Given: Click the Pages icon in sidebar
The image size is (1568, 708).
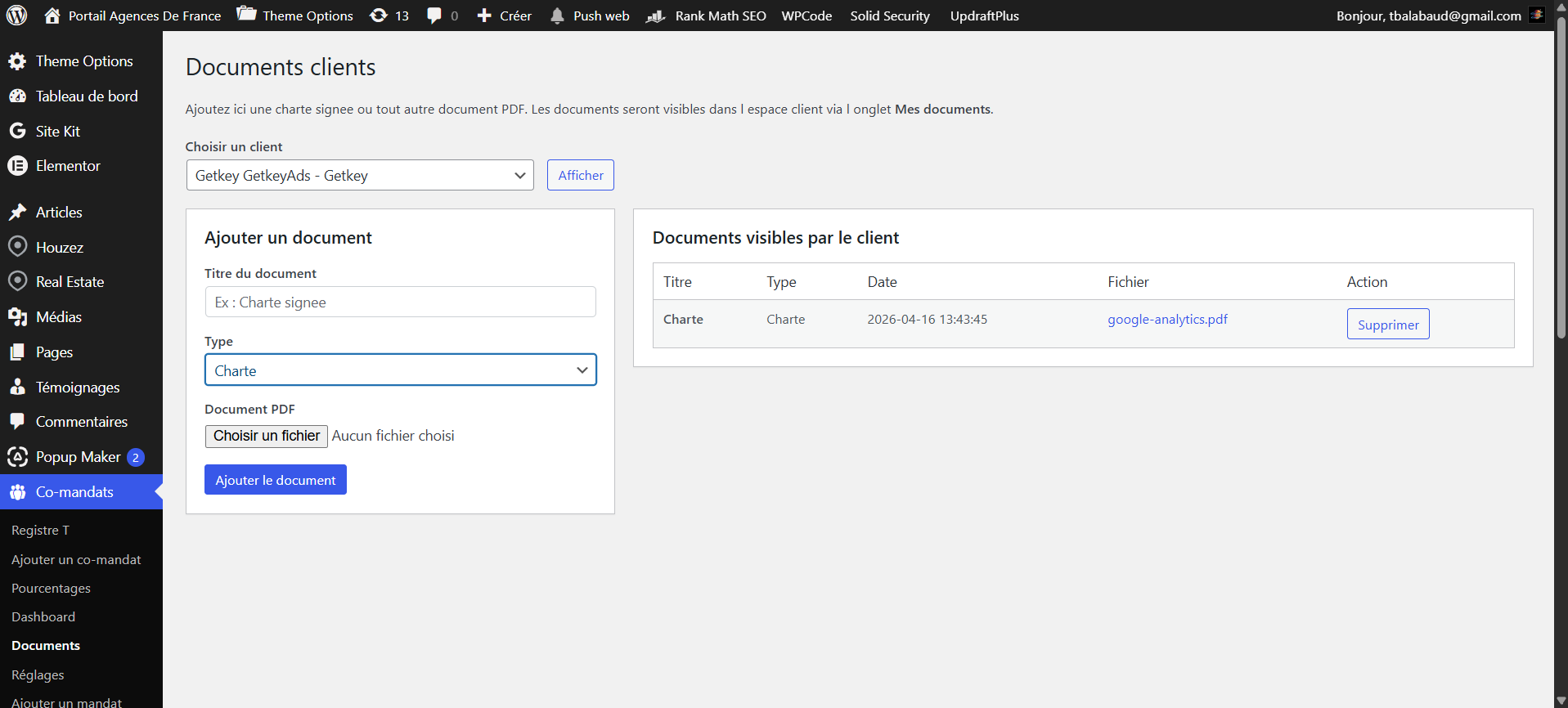Looking at the screenshot, I should pos(17,352).
